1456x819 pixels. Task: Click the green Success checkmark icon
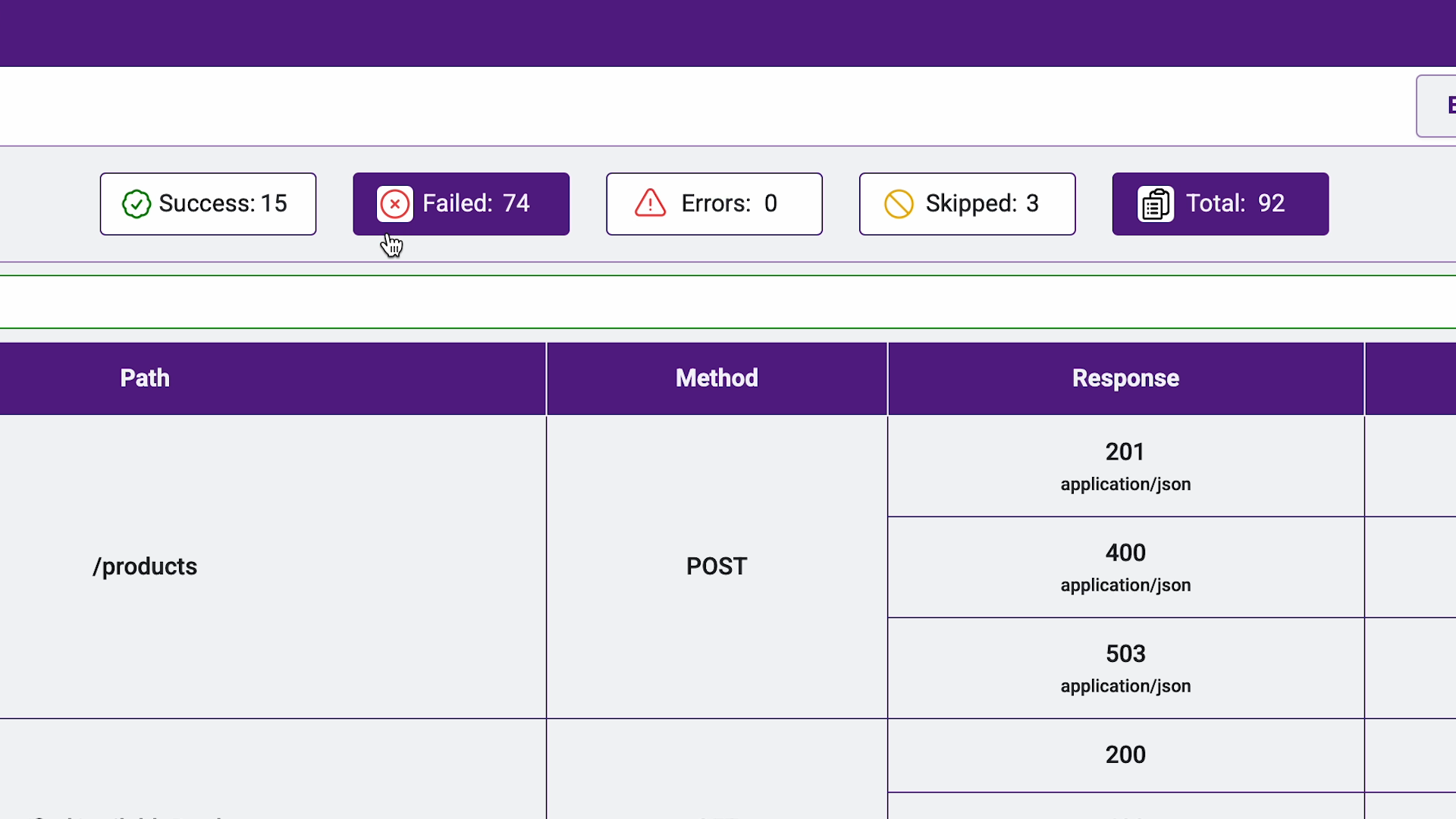pos(136,204)
